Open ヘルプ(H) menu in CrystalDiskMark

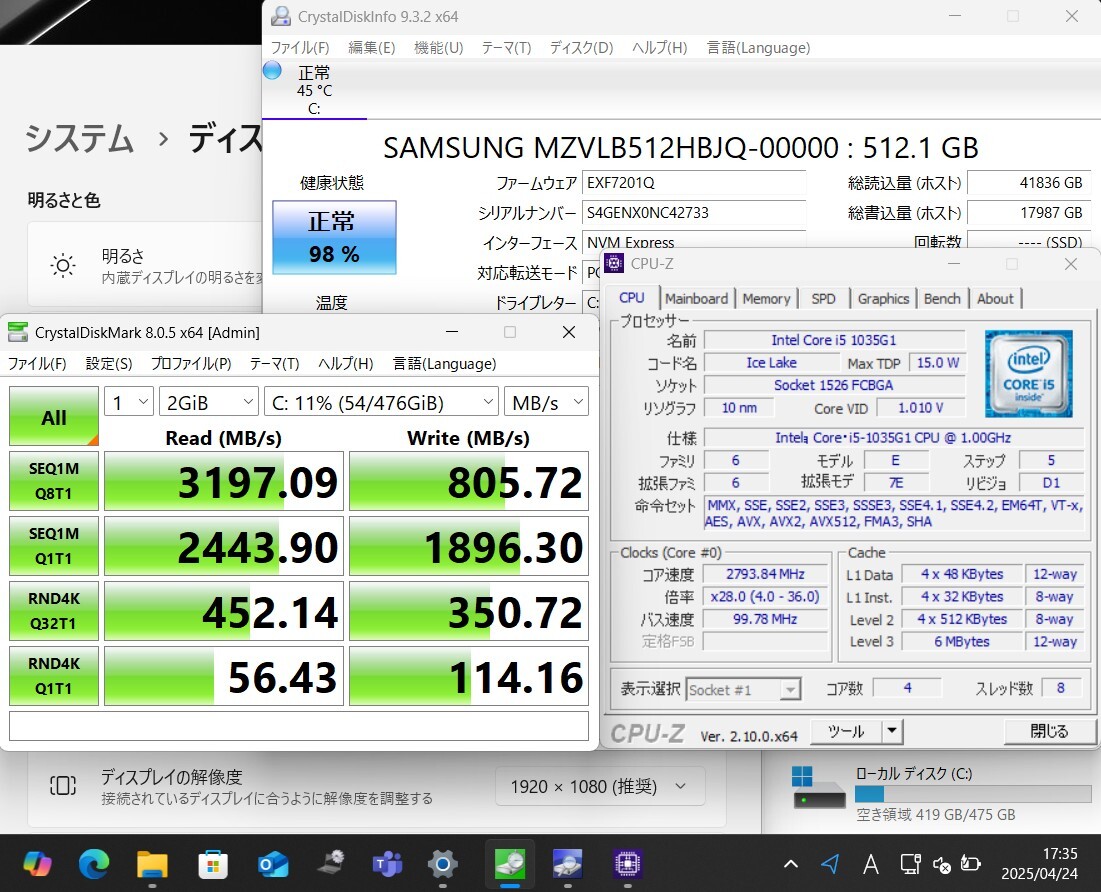click(345, 364)
